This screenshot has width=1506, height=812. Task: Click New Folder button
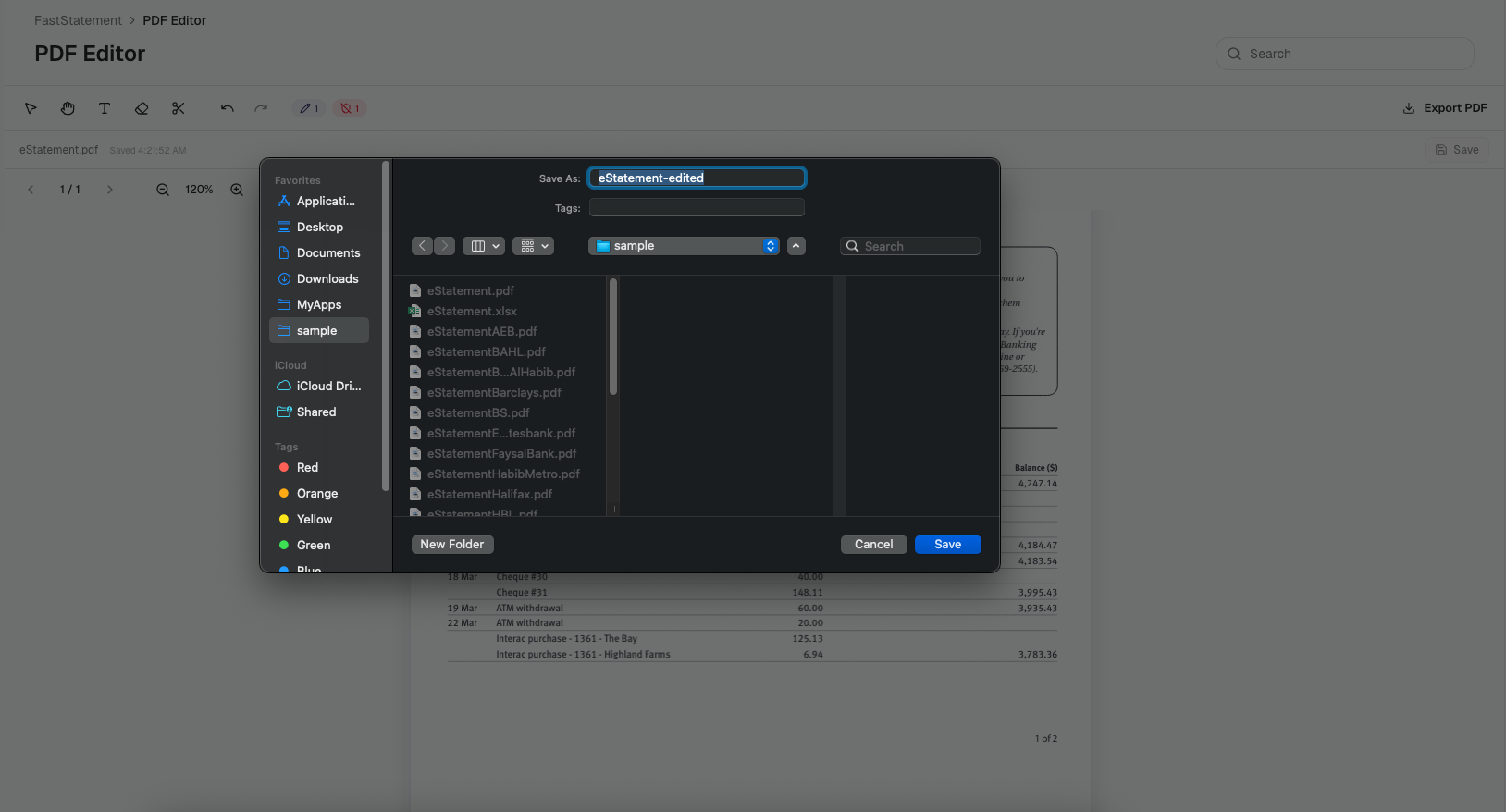click(452, 545)
